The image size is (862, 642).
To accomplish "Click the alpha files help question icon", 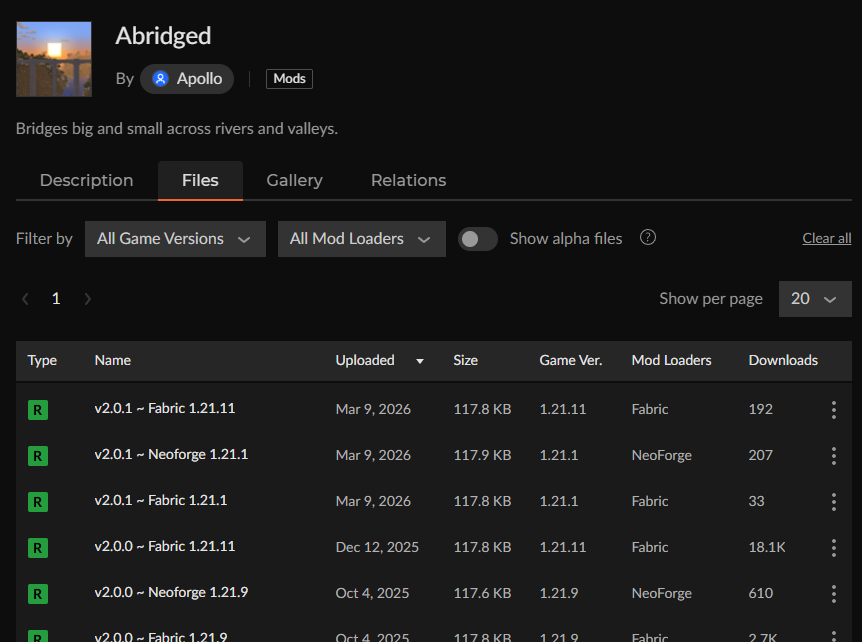I will pos(648,238).
